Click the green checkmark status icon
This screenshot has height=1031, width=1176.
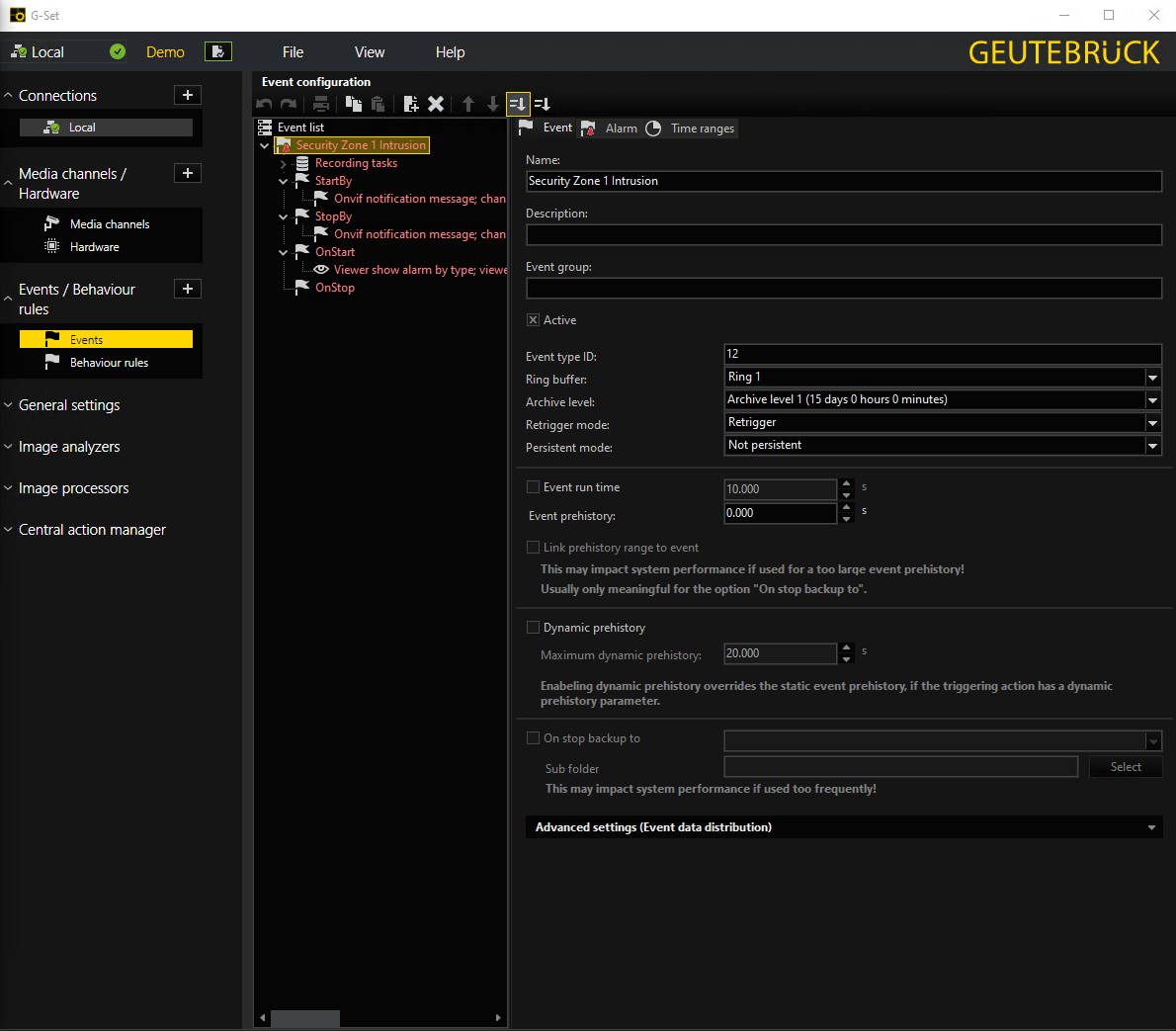118,52
